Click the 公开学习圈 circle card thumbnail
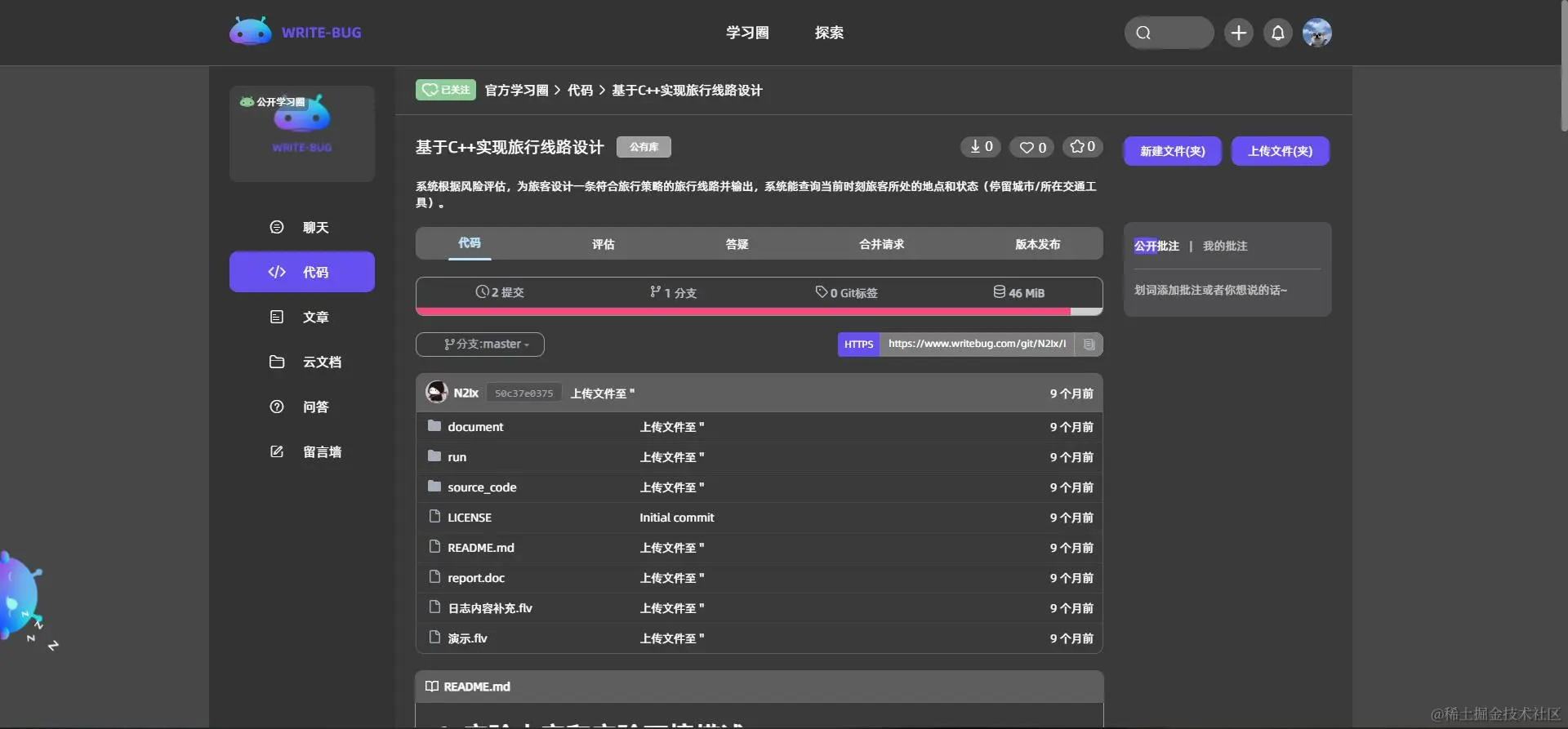This screenshot has width=1568, height=729. (x=302, y=134)
